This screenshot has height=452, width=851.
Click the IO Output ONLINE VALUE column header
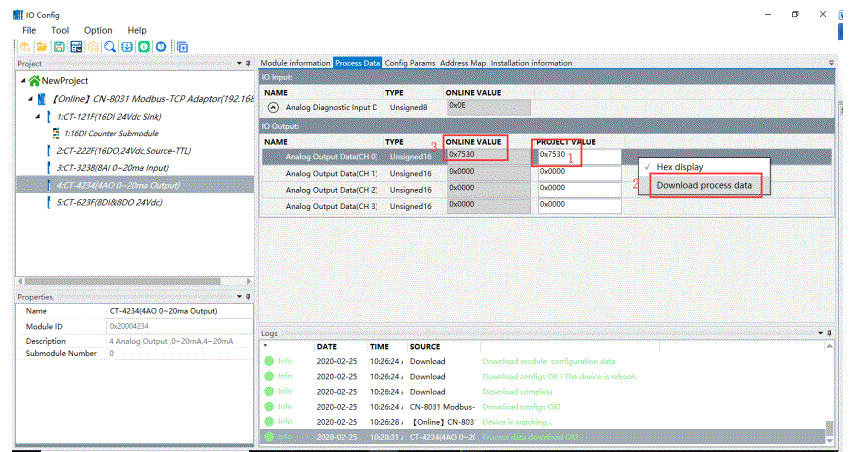(473, 142)
